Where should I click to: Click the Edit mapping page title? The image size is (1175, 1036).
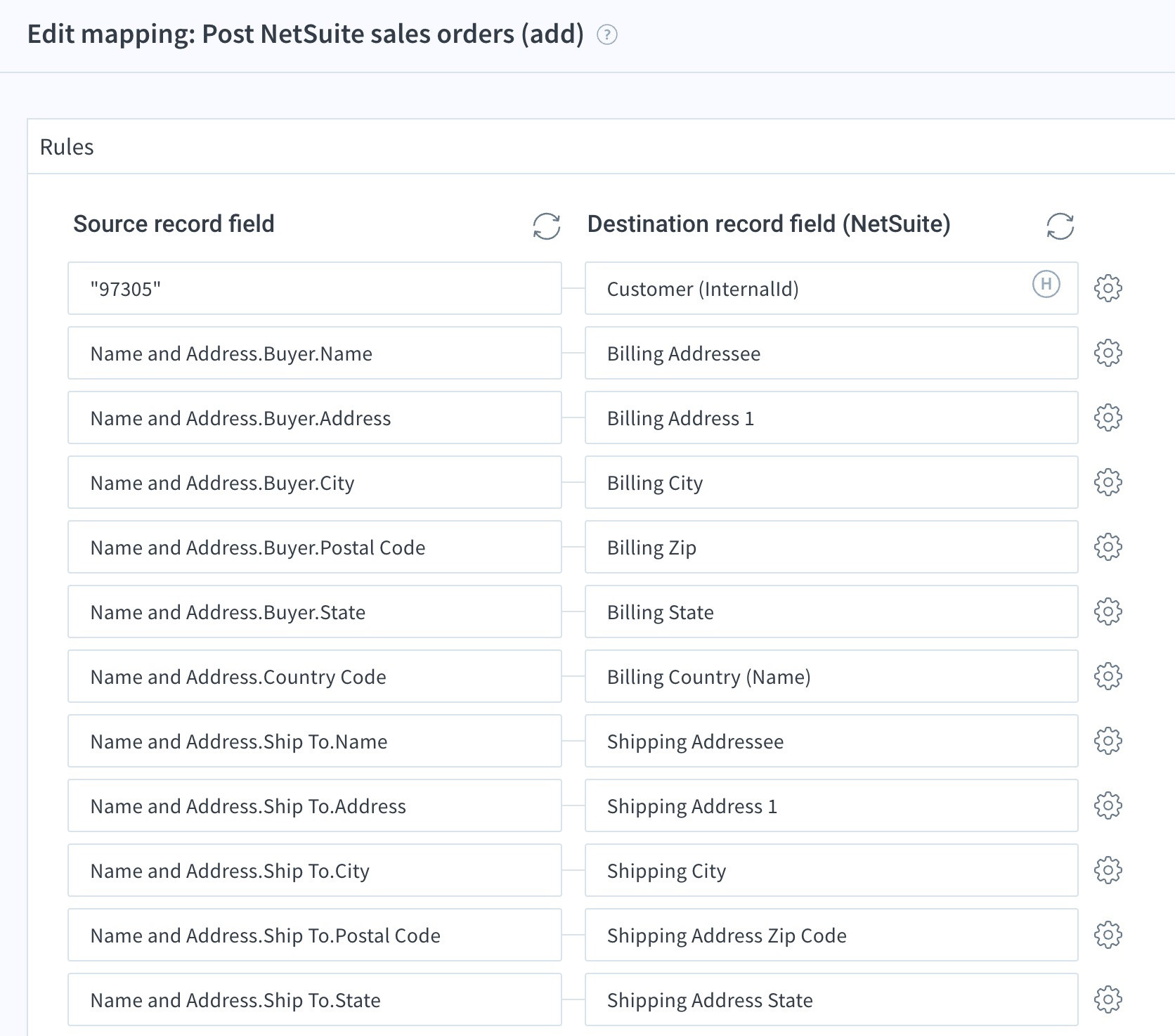coord(306,34)
